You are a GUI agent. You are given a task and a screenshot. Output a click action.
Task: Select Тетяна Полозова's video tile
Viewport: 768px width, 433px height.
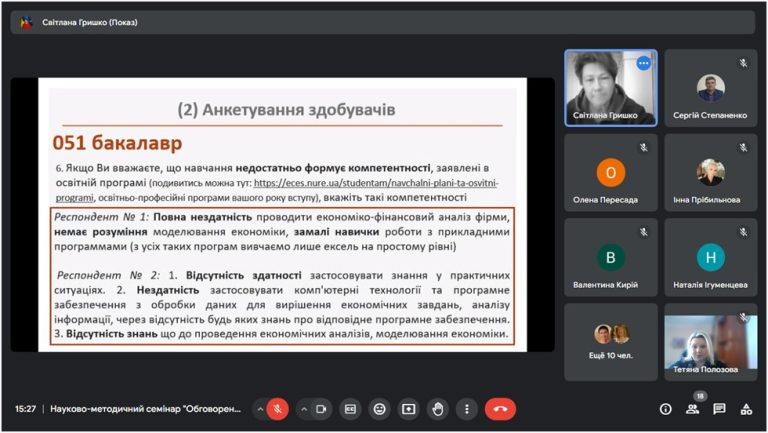(x=711, y=342)
